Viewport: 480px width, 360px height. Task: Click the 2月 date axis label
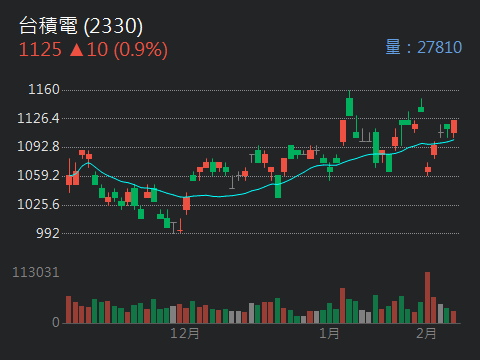426,333
